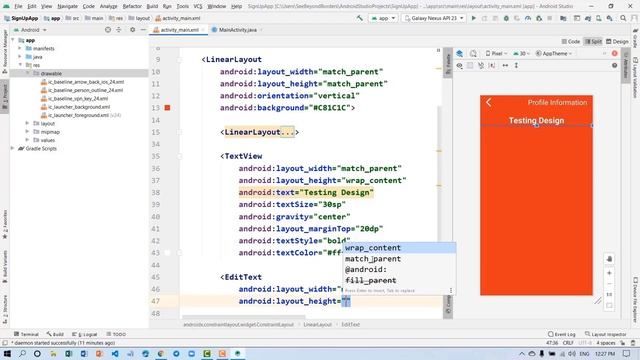Expand the mipmap folder
This screenshot has width=640, height=360.
[x=27, y=132]
